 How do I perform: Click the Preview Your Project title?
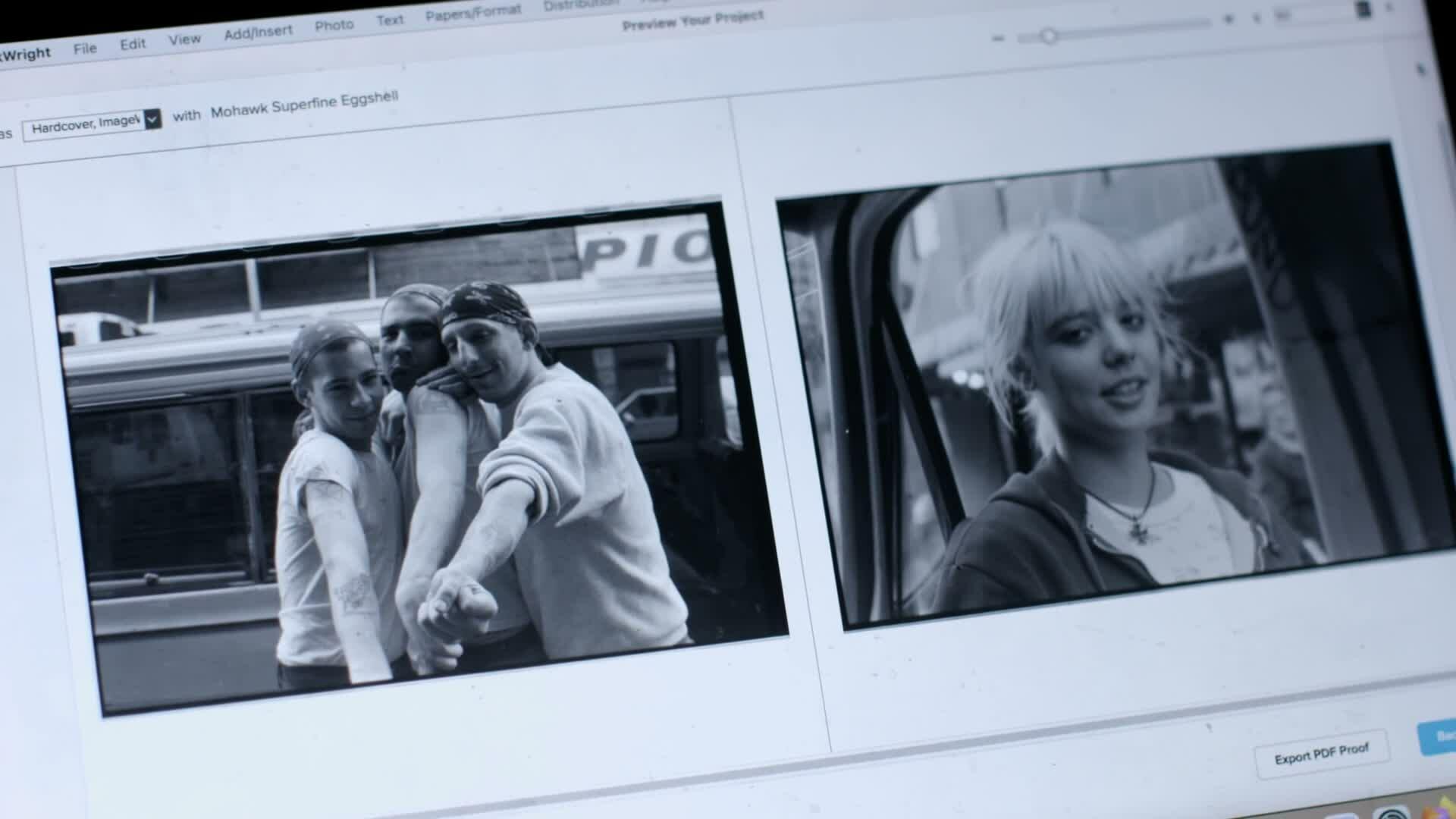tap(692, 20)
